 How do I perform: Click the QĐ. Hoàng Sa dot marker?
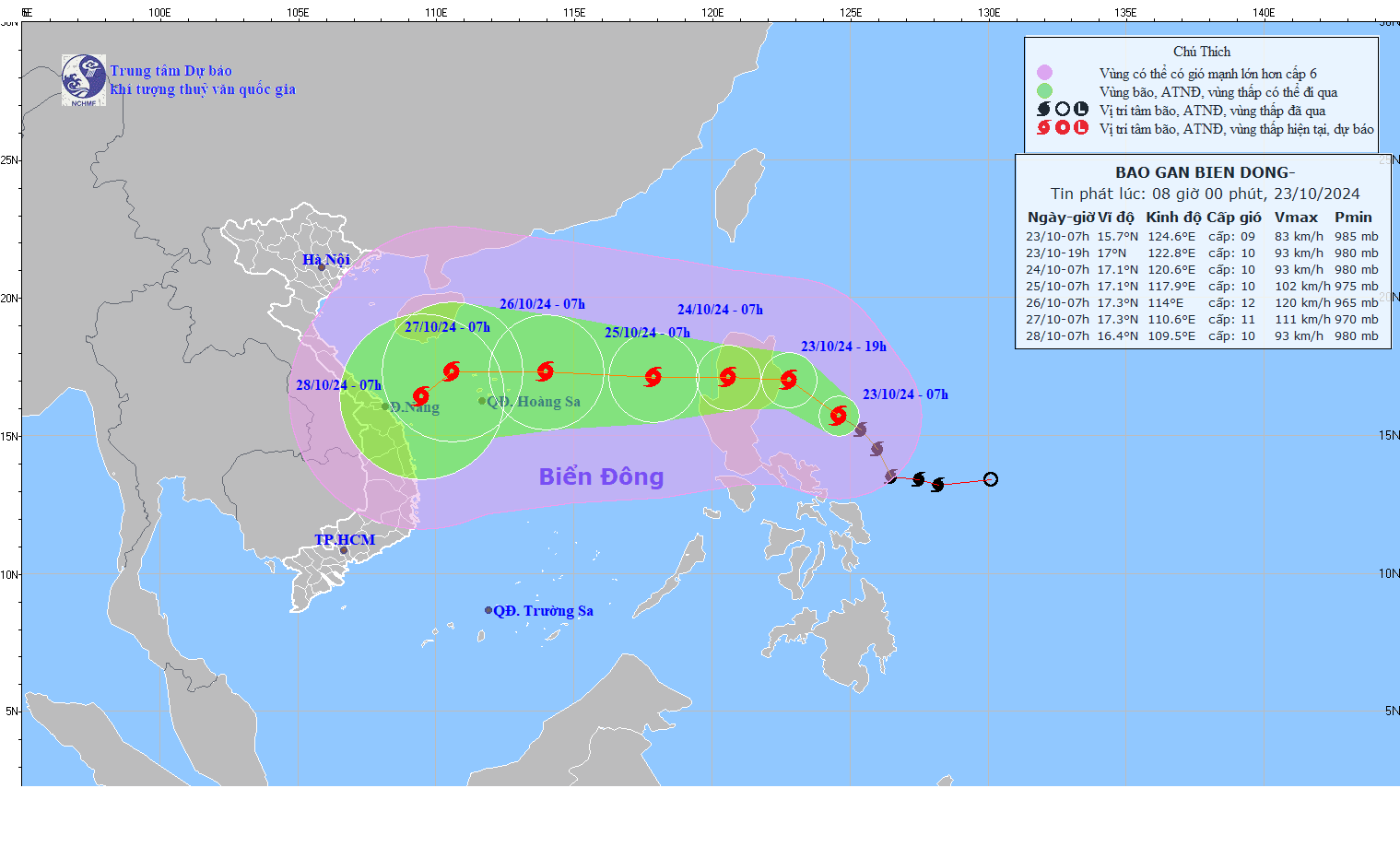point(482,401)
